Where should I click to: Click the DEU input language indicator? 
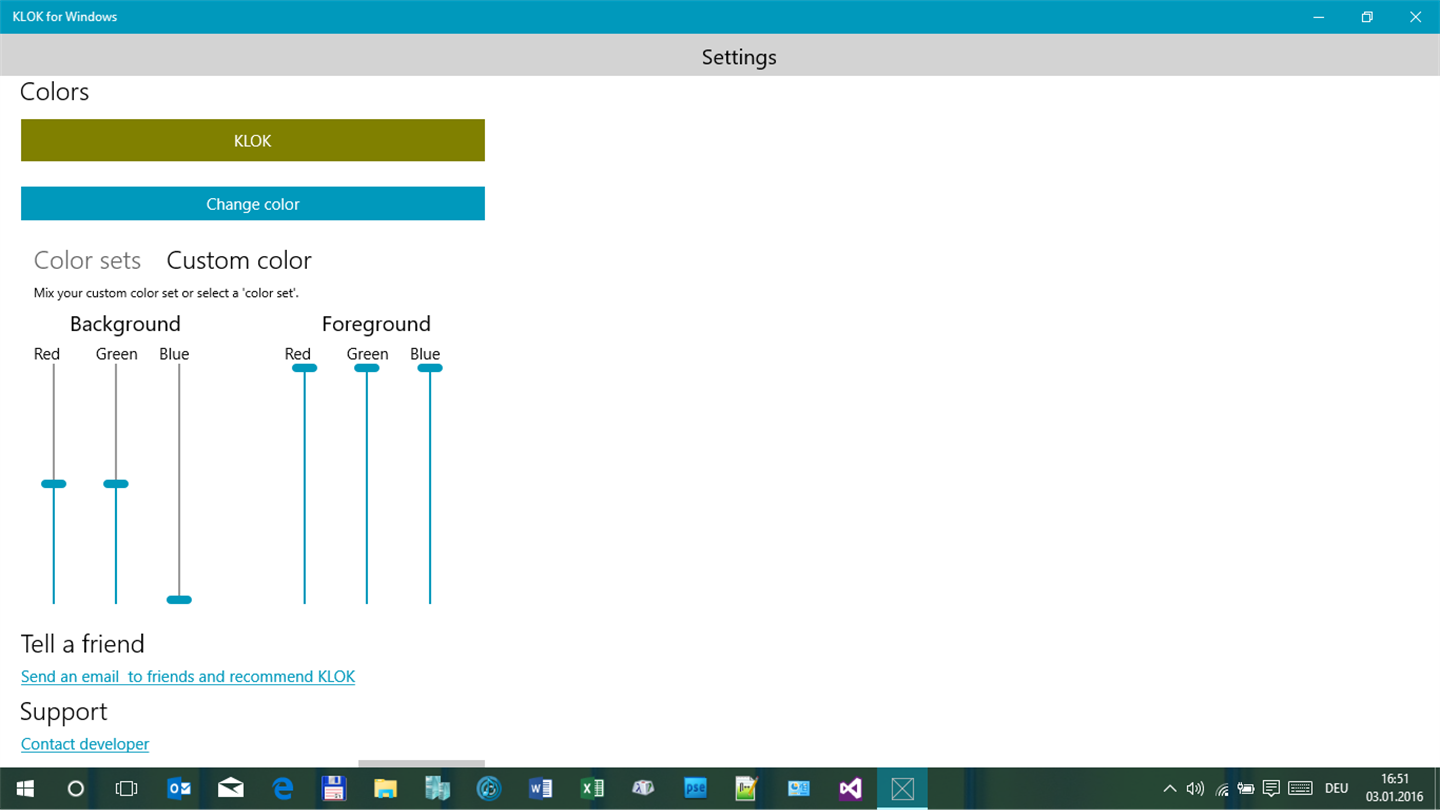point(1337,789)
